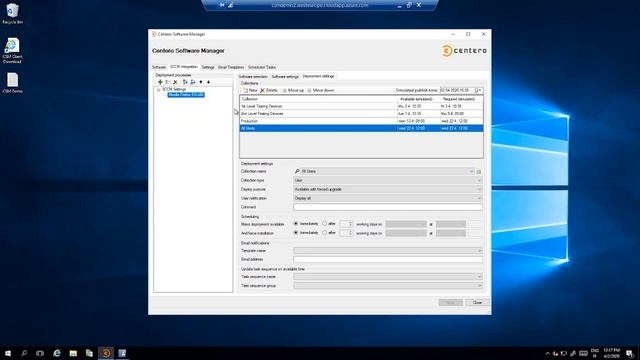This screenshot has width=640, height=360.
Task: Sort by the Collection column header
Action: (x=318, y=99)
